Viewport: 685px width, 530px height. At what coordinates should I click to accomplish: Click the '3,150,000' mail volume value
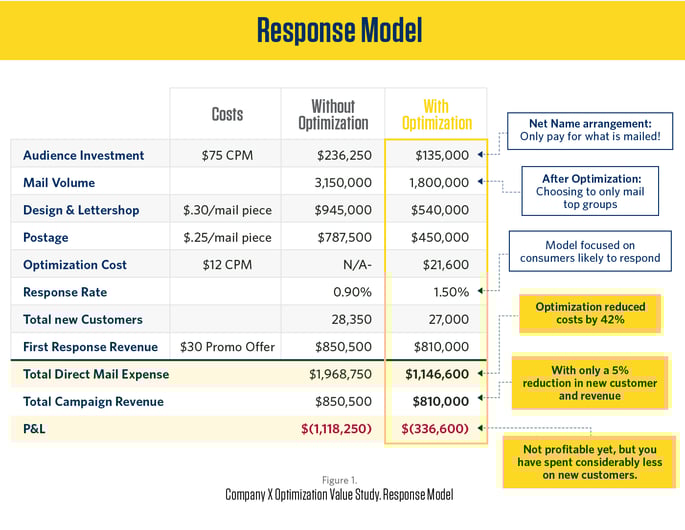click(343, 183)
